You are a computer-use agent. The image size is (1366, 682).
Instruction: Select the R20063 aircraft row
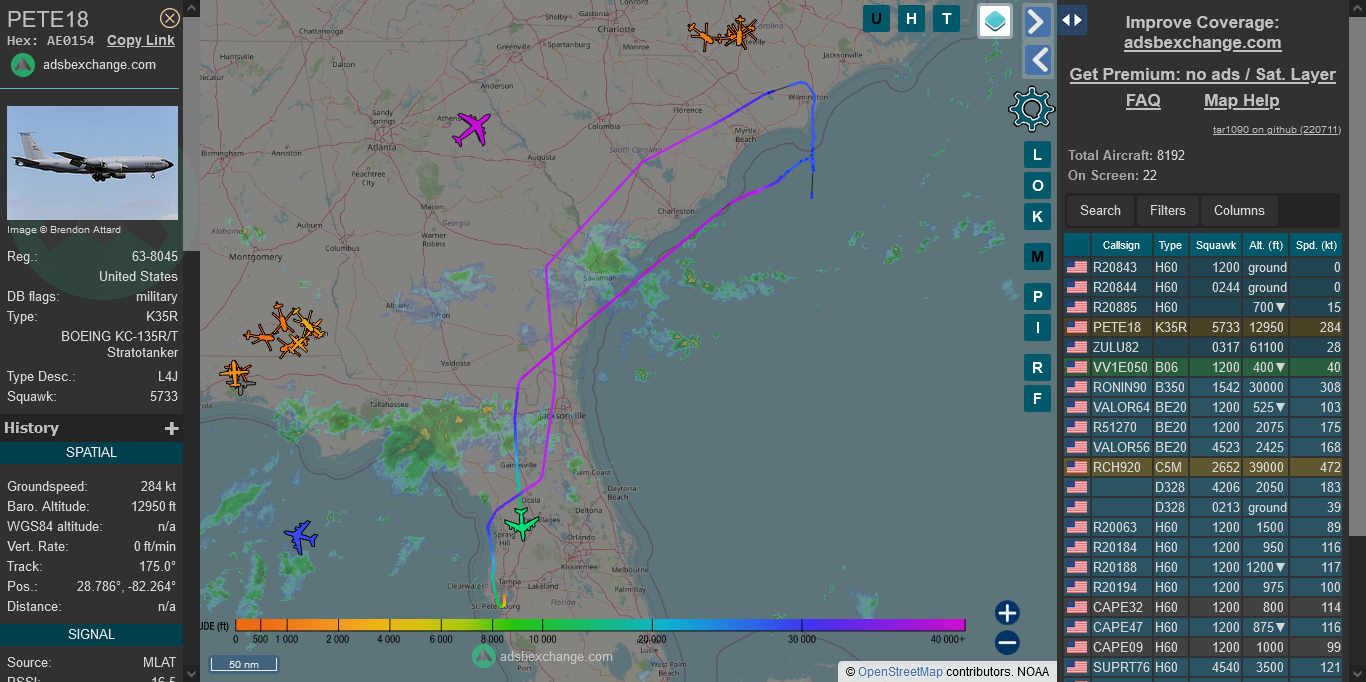point(1203,527)
